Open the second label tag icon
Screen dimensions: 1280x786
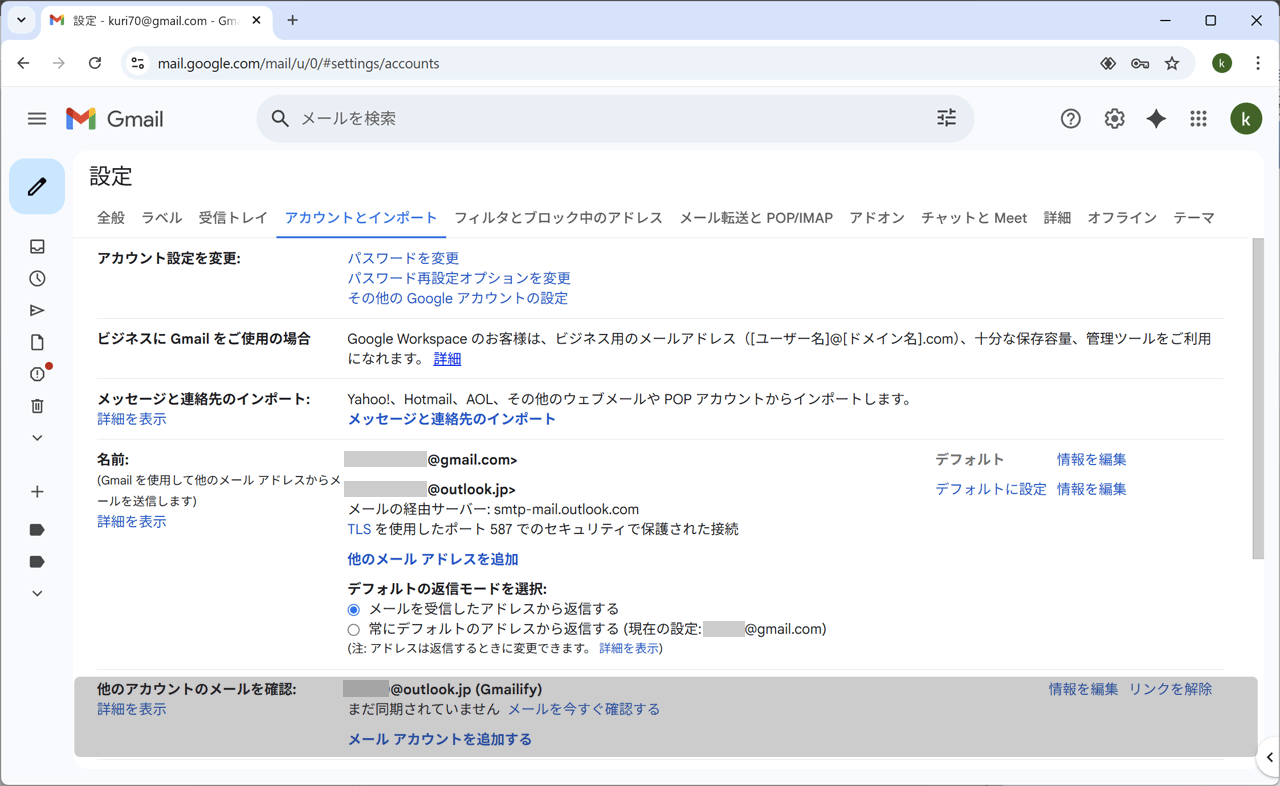click(x=37, y=562)
